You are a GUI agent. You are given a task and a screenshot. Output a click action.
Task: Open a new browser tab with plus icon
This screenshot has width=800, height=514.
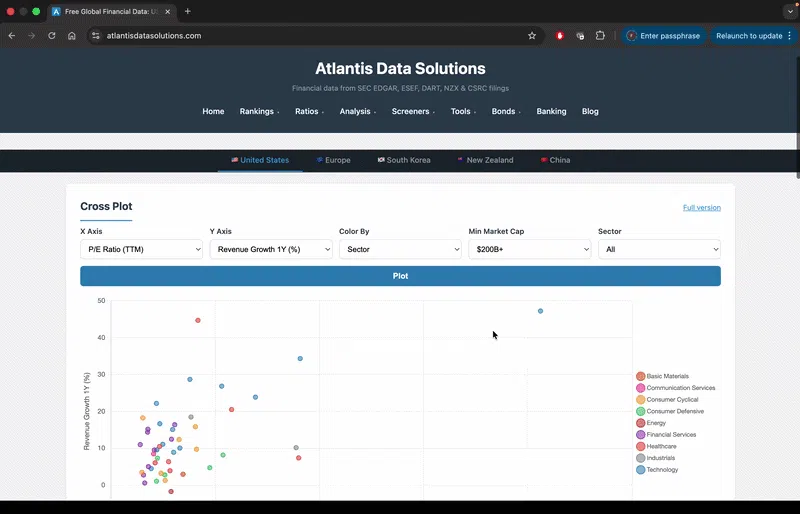pyautogui.click(x=187, y=11)
